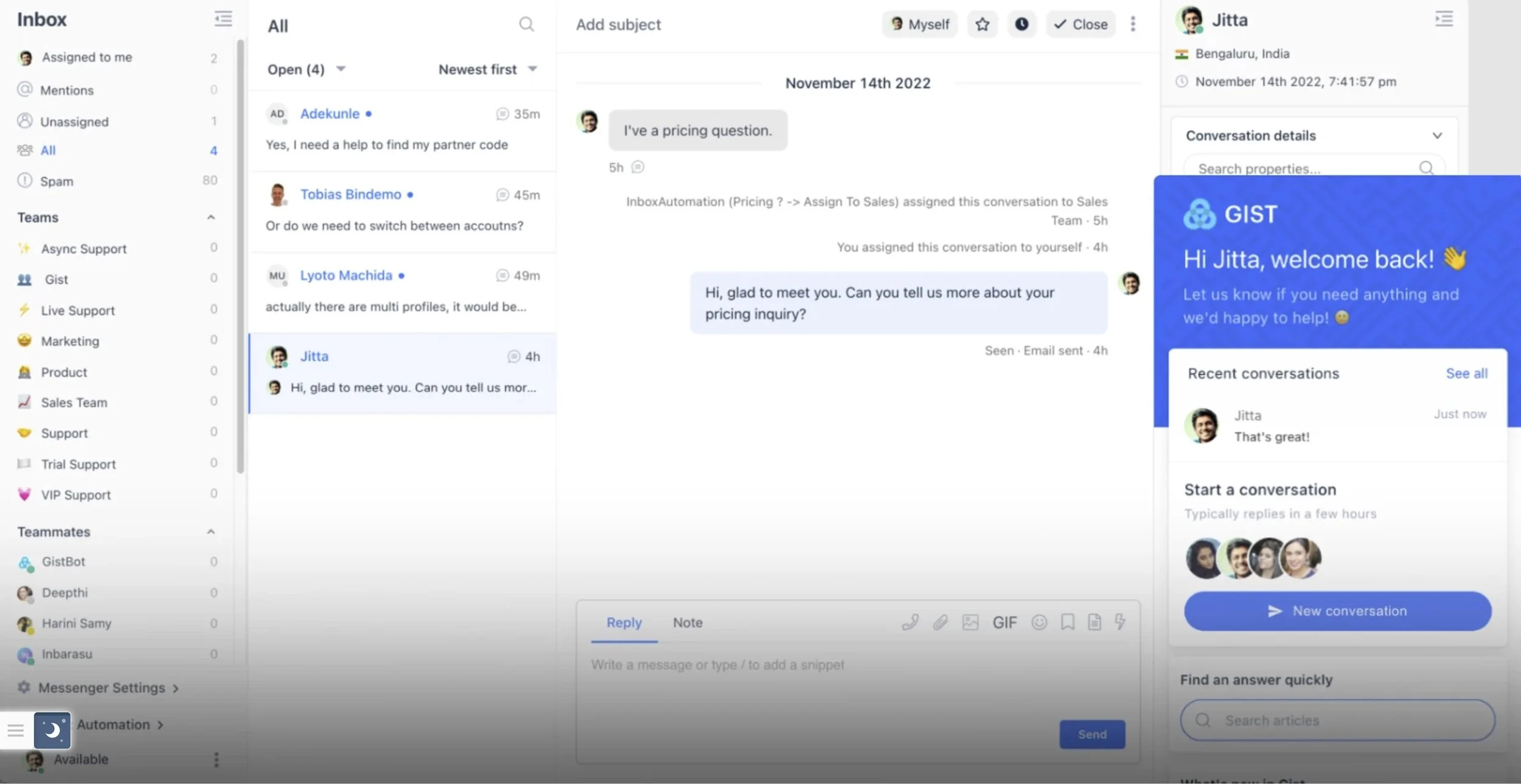Open the search icon in conversation list
Viewport: 1521px width, 784px height.
(526, 24)
